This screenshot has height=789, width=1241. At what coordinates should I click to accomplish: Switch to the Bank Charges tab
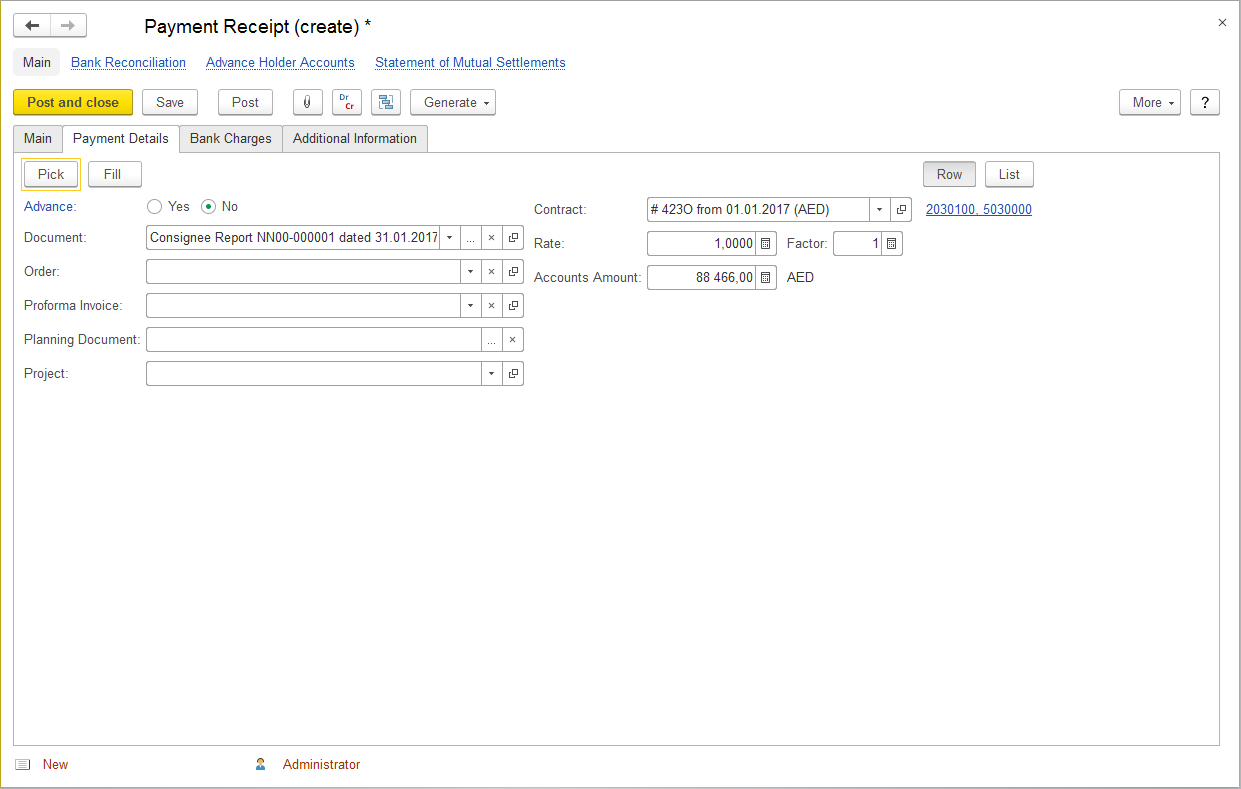(x=230, y=139)
